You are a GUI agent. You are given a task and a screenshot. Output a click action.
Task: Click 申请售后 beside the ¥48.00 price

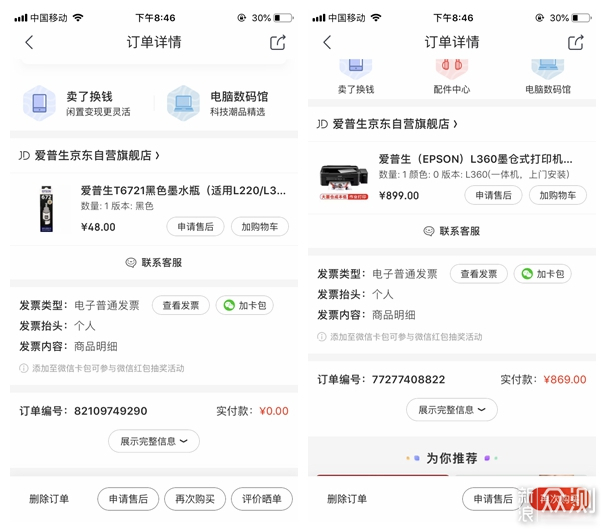pos(195,227)
